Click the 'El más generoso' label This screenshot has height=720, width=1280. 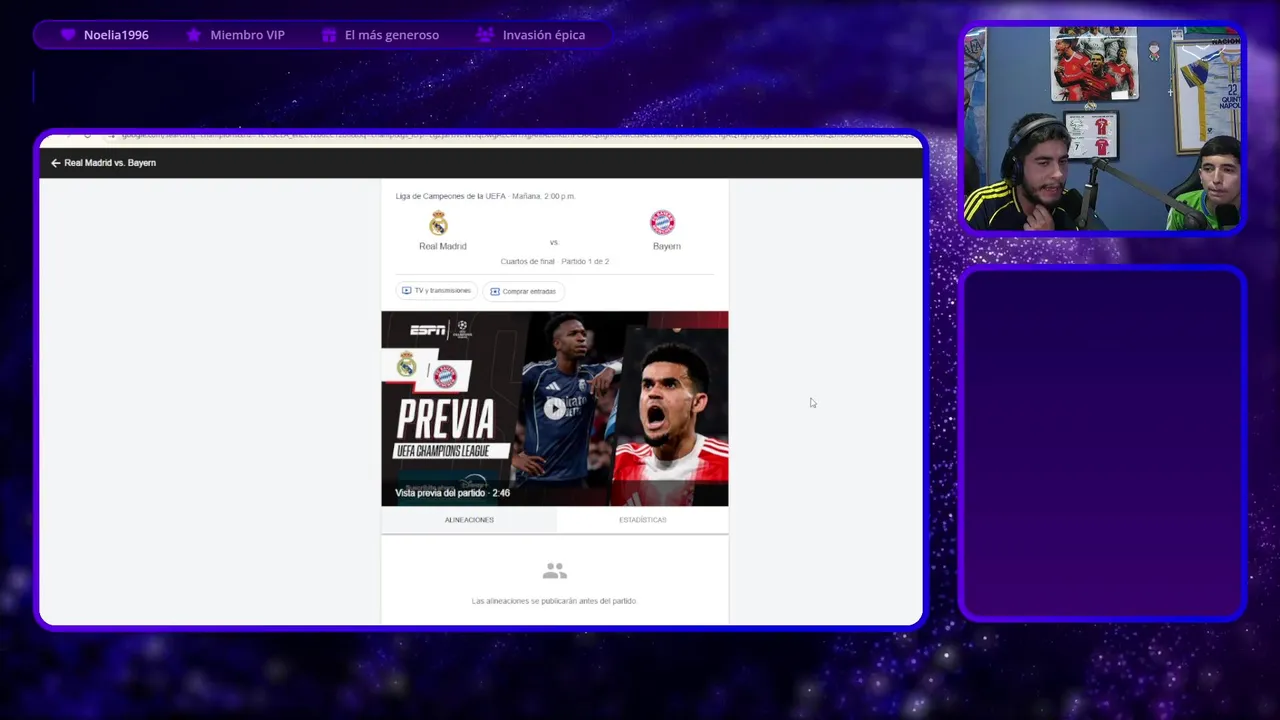pos(392,35)
